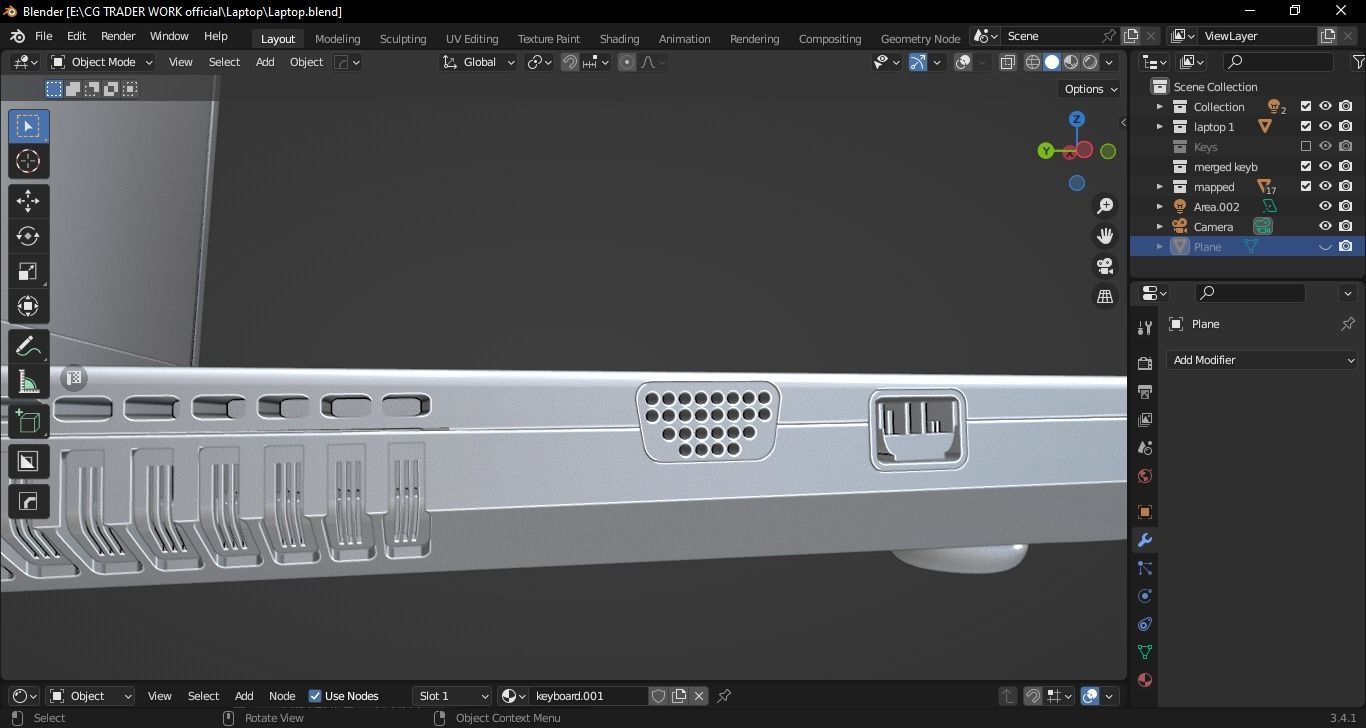Open the viewport Select menu
1366x728 pixels.
pos(224,62)
